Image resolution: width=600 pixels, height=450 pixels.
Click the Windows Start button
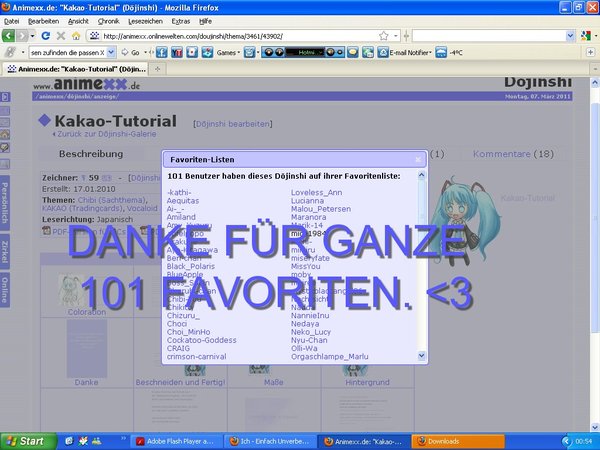point(28,441)
